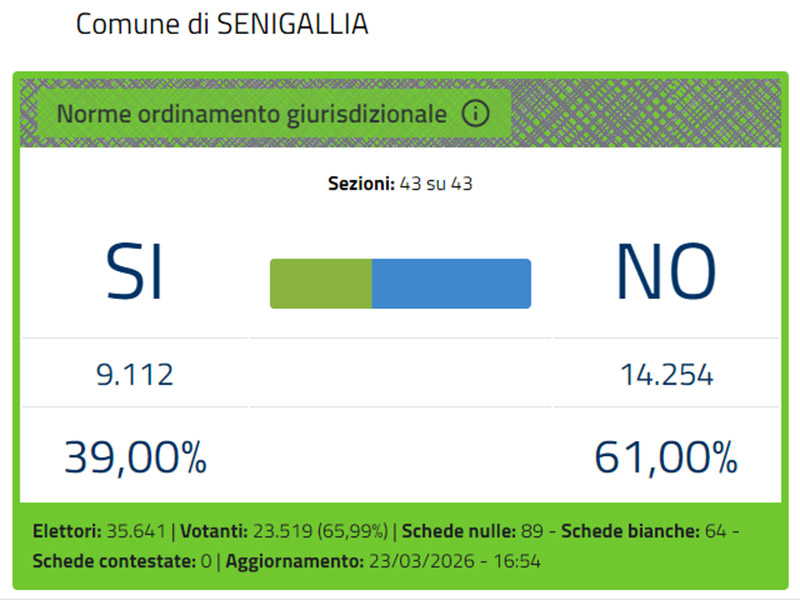Click the 'Comune di SENIGALLIA' heading
The height and width of the screenshot is (600, 800).
coord(222,25)
